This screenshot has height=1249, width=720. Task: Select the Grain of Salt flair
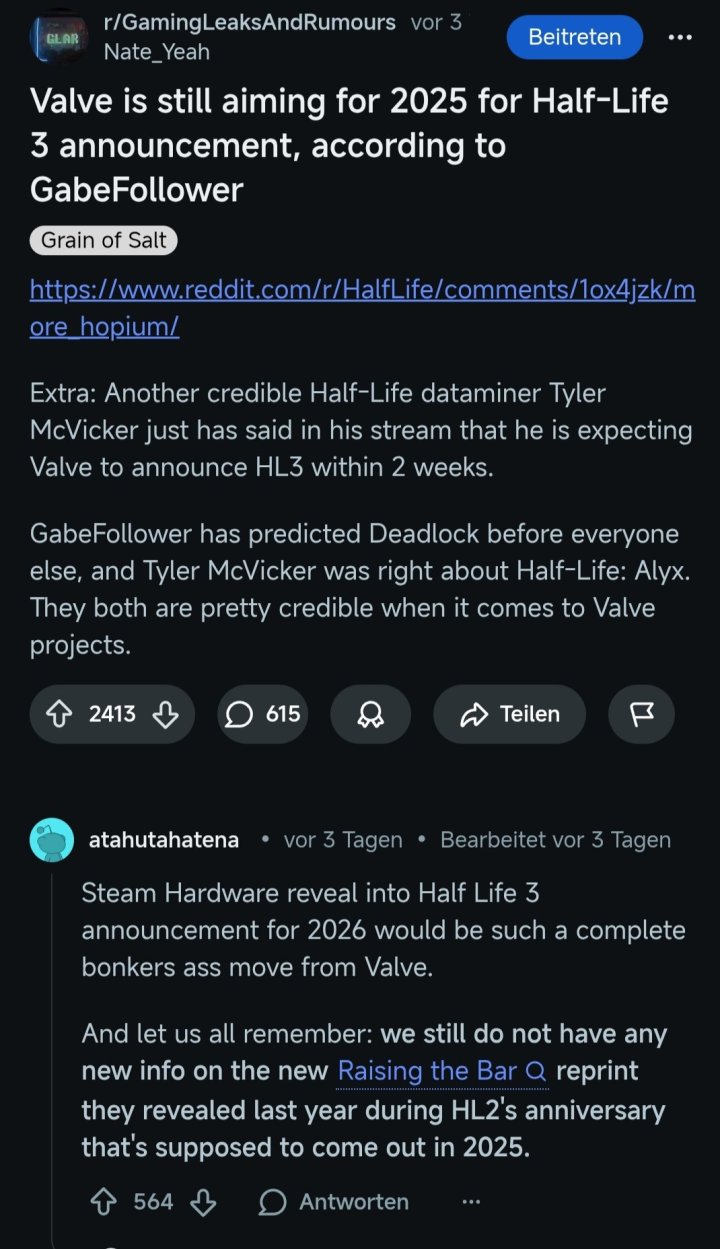103,241
